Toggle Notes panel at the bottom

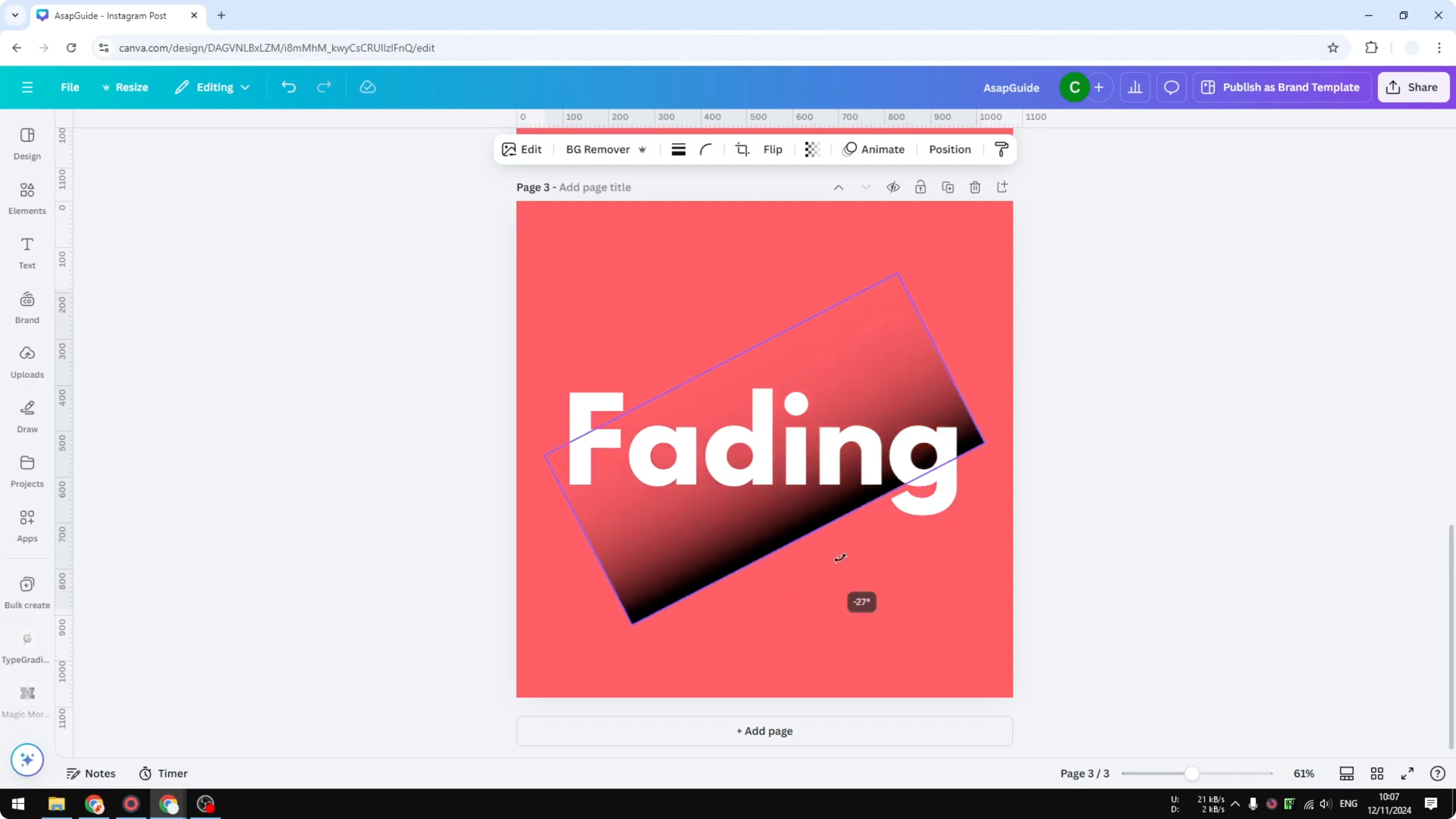tap(91, 773)
